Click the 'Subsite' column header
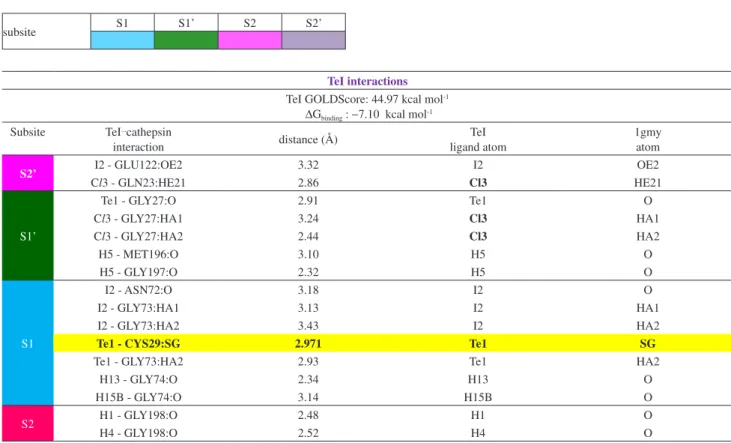Viewport: 731px width, 443px height. [28, 132]
